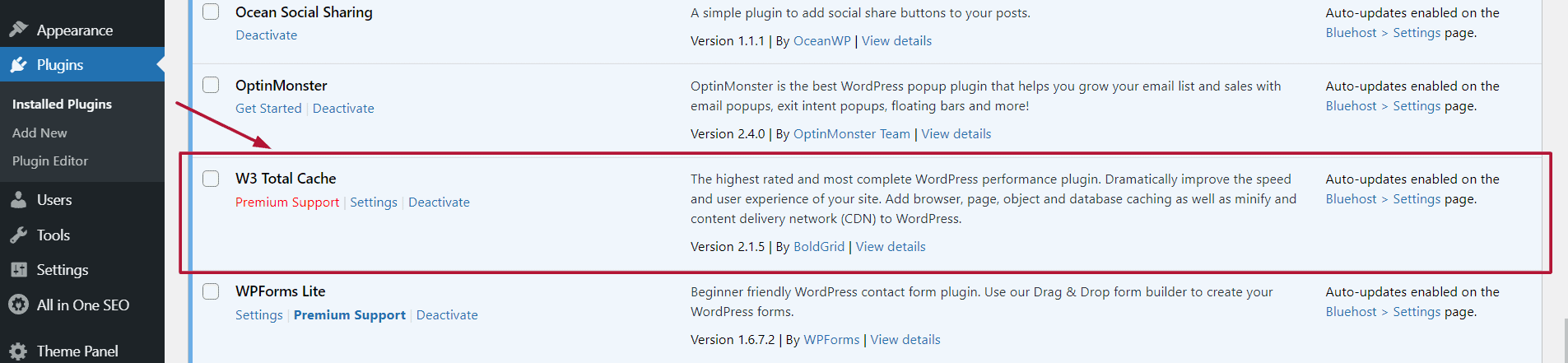
Task: Click the Theme Panel gear icon
Action: point(18,351)
